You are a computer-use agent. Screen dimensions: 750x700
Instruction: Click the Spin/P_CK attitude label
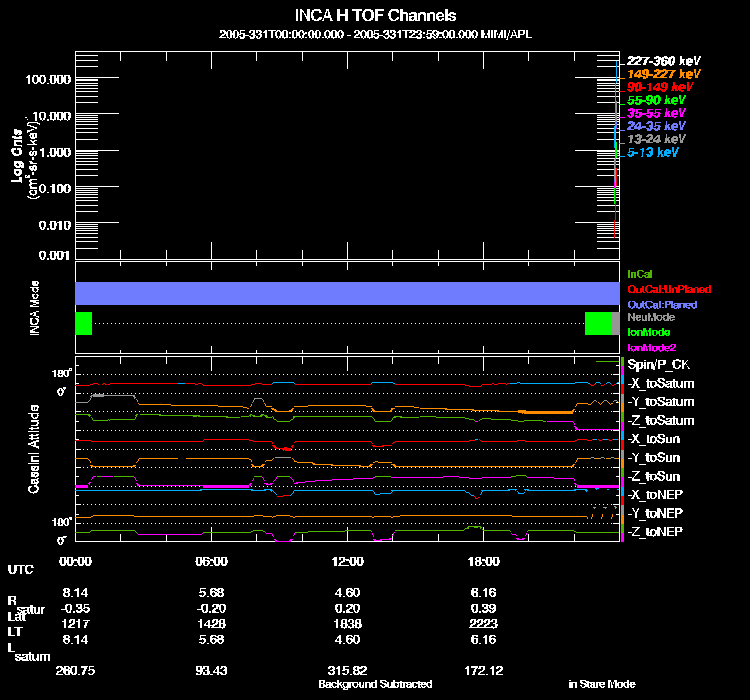click(658, 364)
